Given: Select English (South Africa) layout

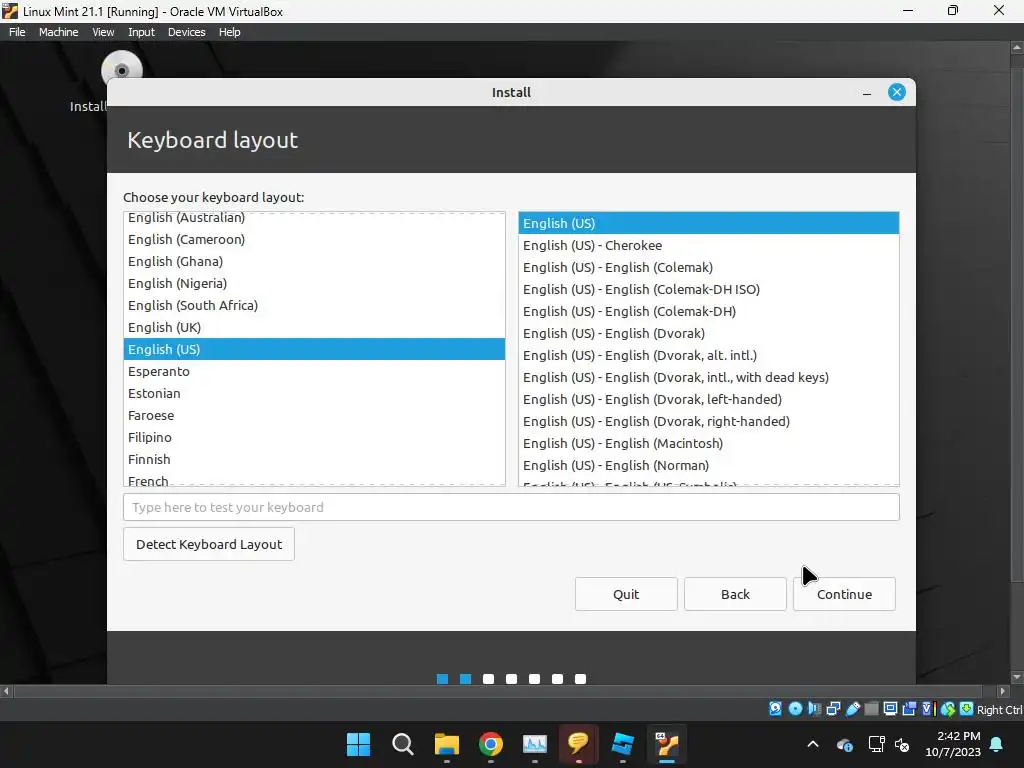Looking at the screenshot, I should point(314,305).
